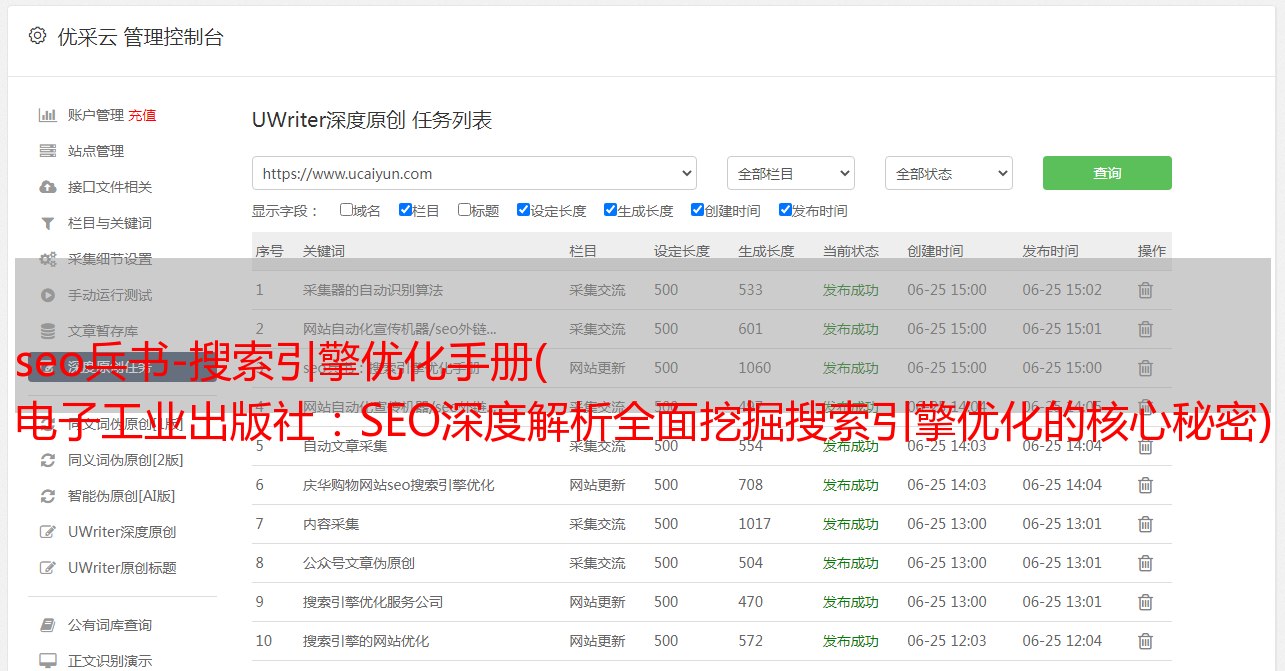1285x671 pixels.
Task: Click keyword cell 公众号文章伪原创
Action: click(359, 563)
